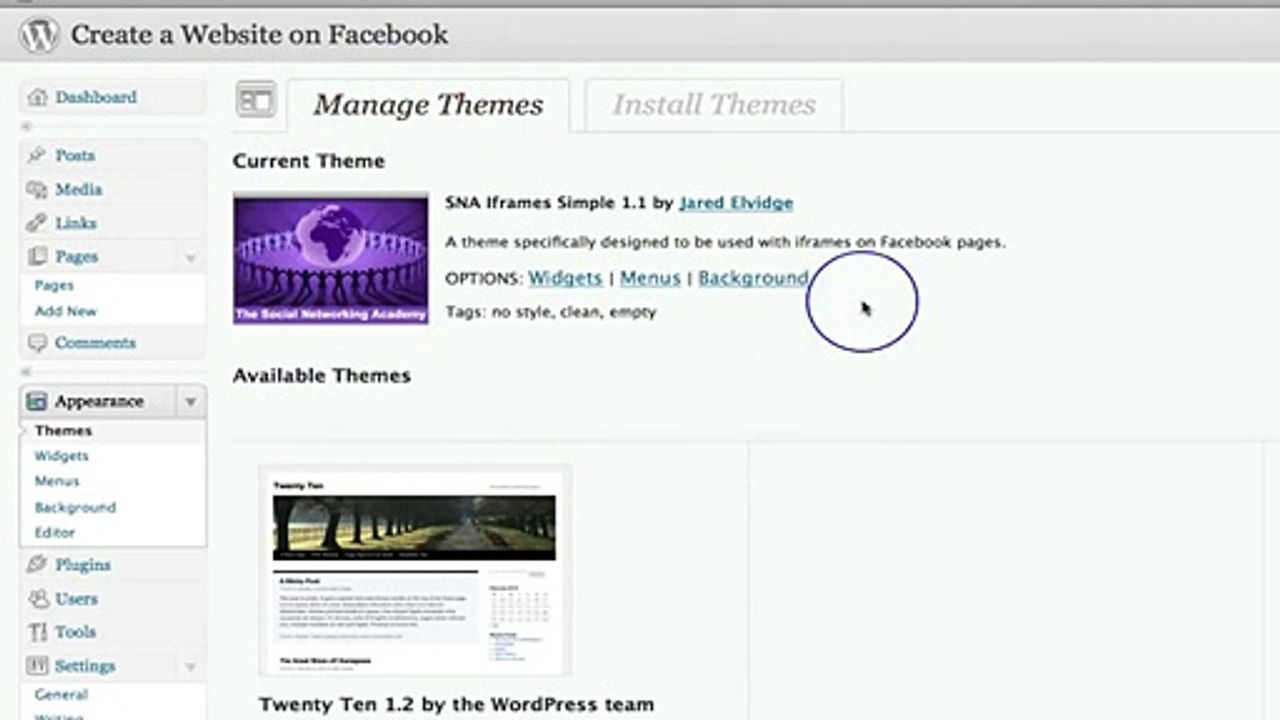1280x720 pixels.
Task: Click the Menus link in theme OPTIONS
Action: (x=650, y=278)
